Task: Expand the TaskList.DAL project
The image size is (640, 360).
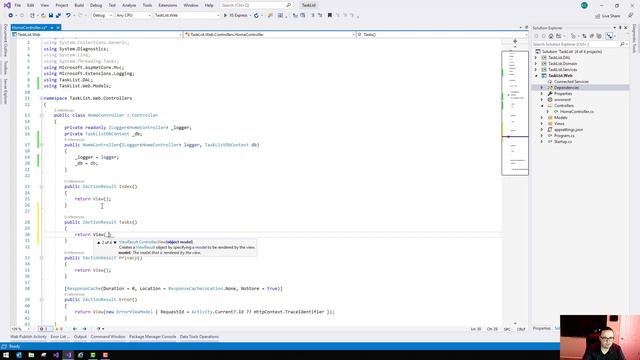Action: (536, 58)
